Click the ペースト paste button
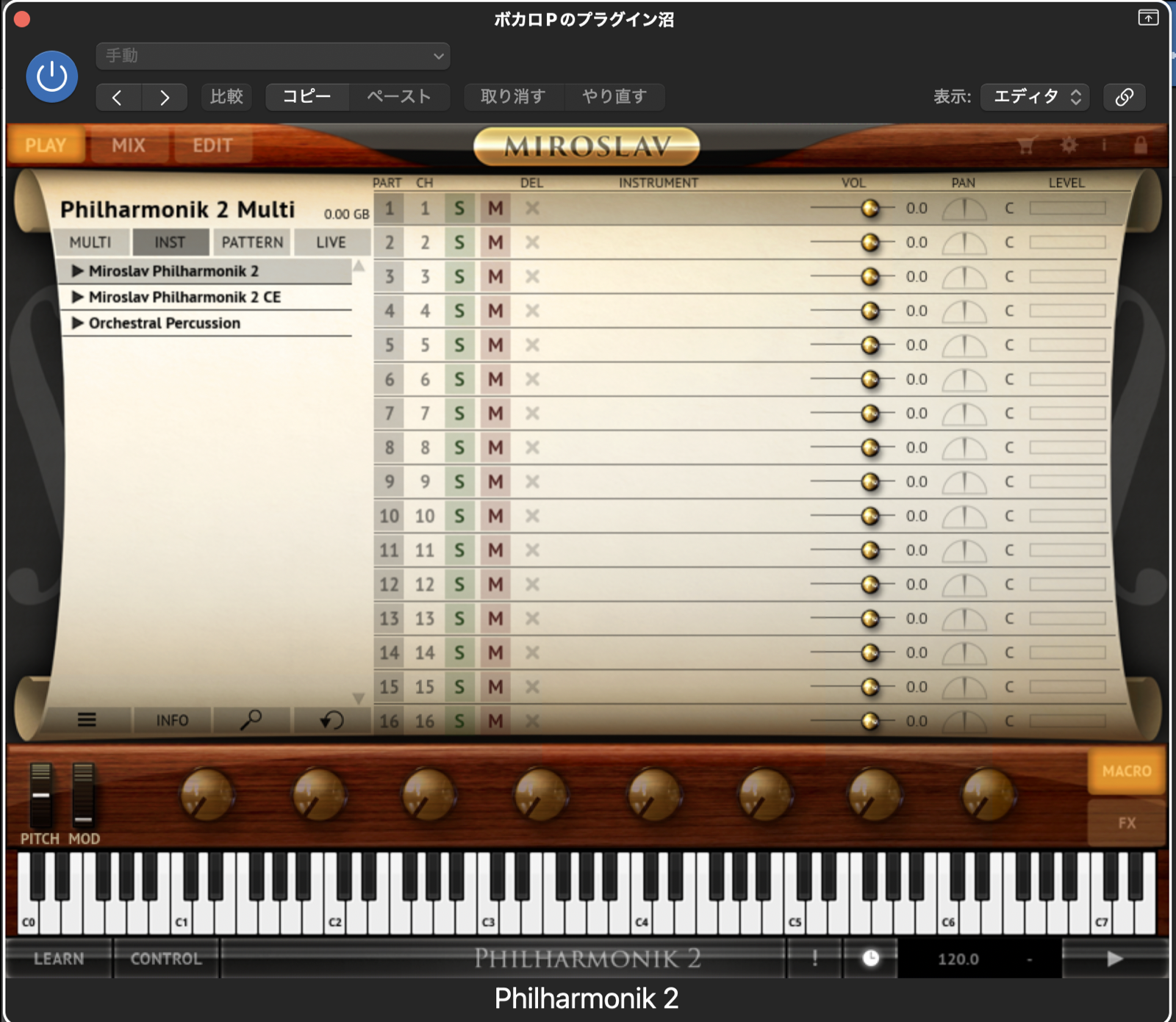The height and width of the screenshot is (1022, 1176). pyautogui.click(x=399, y=97)
